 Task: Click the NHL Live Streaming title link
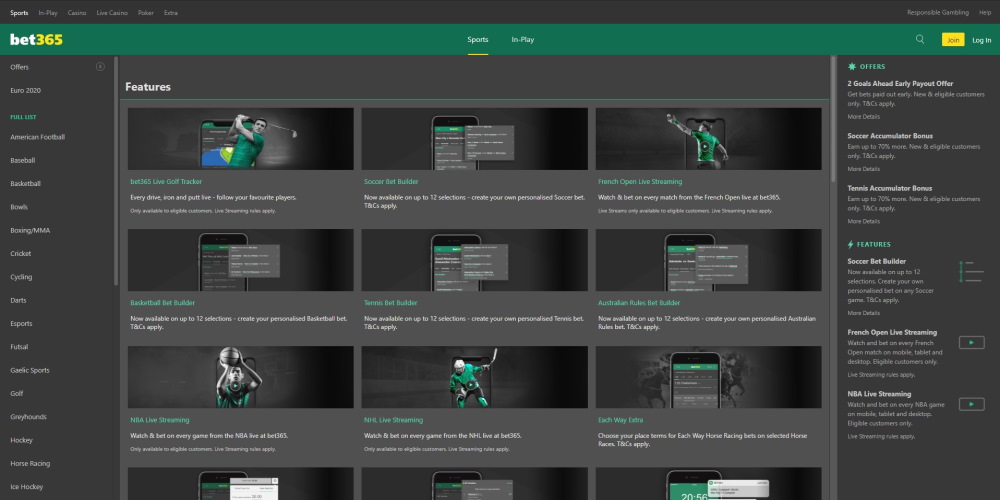(393, 420)
